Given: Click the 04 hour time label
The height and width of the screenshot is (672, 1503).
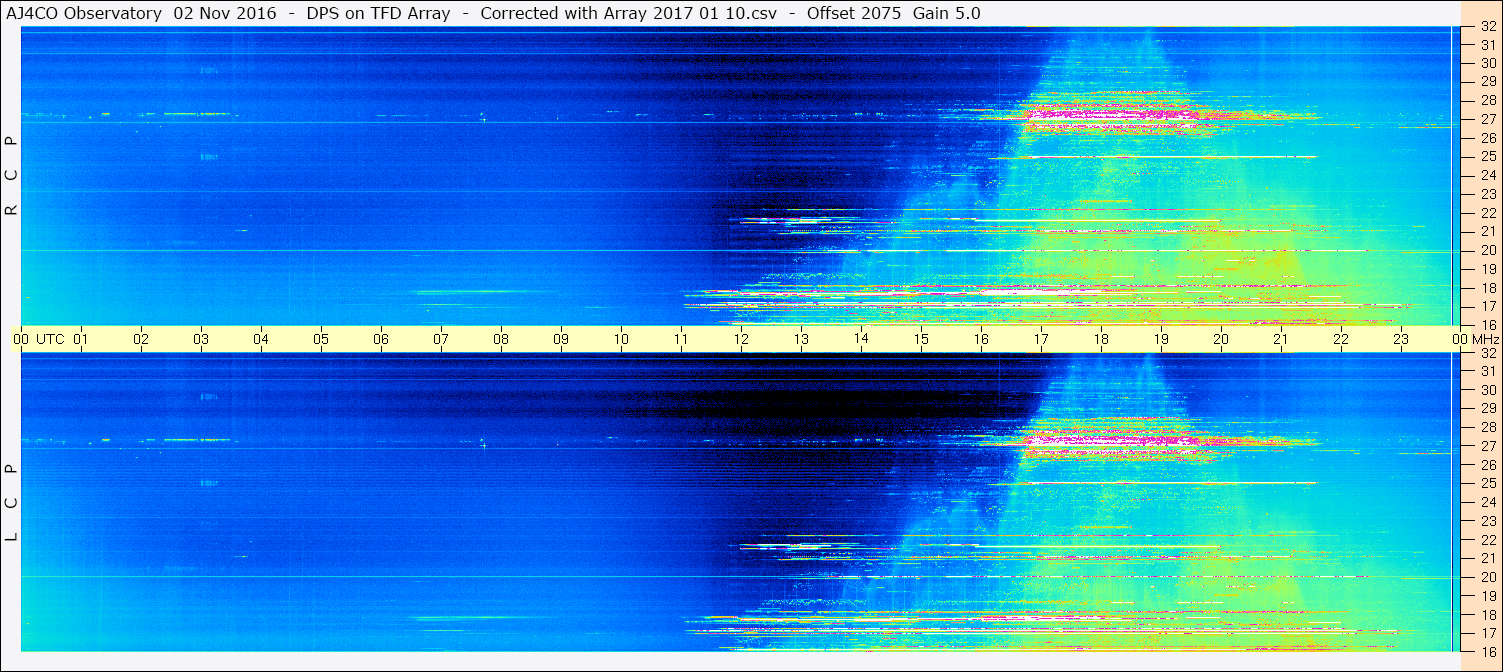Looking at the screenshot, I should 261,340.
